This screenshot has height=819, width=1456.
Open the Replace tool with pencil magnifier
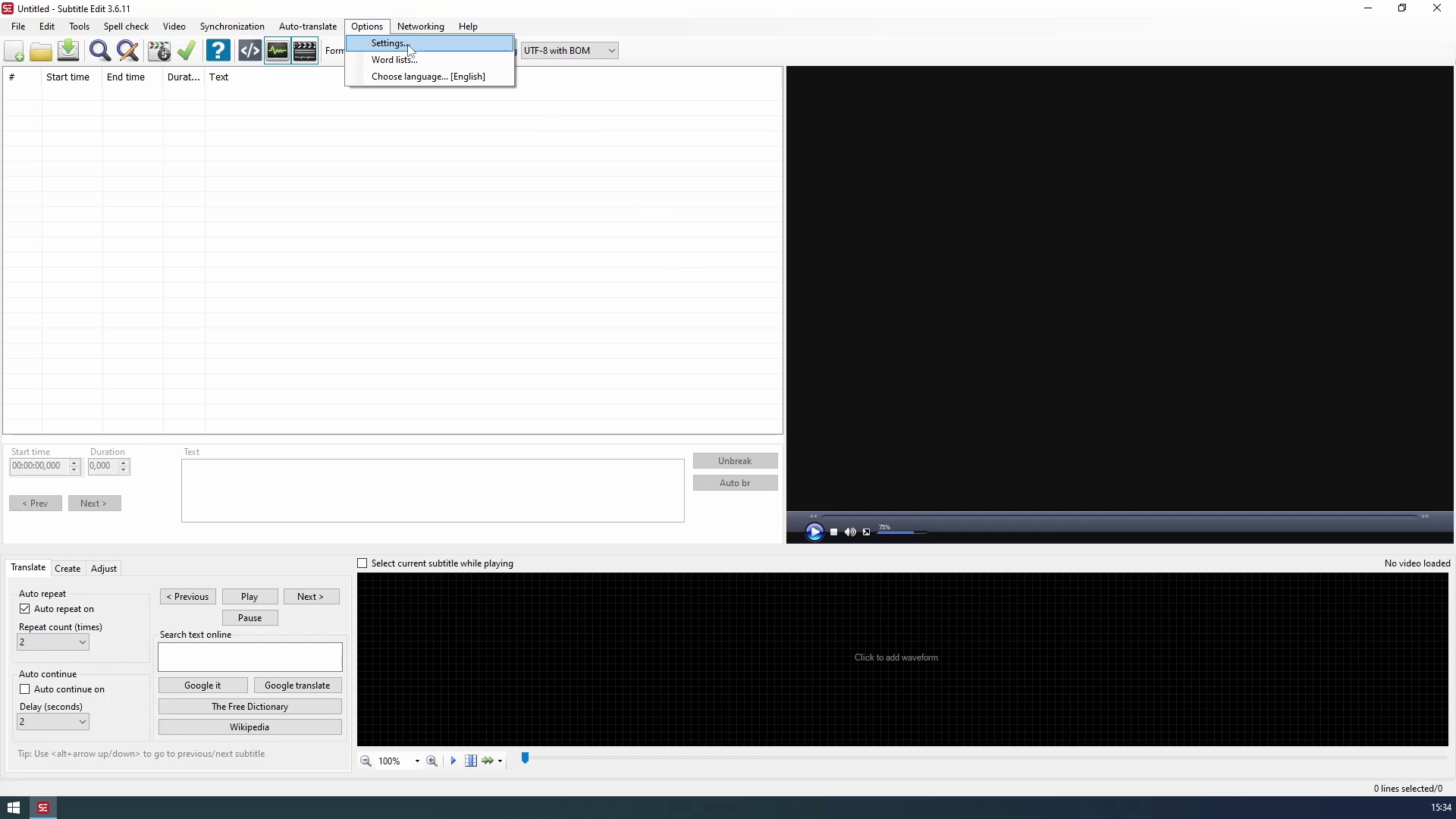(x=127, y=51)
